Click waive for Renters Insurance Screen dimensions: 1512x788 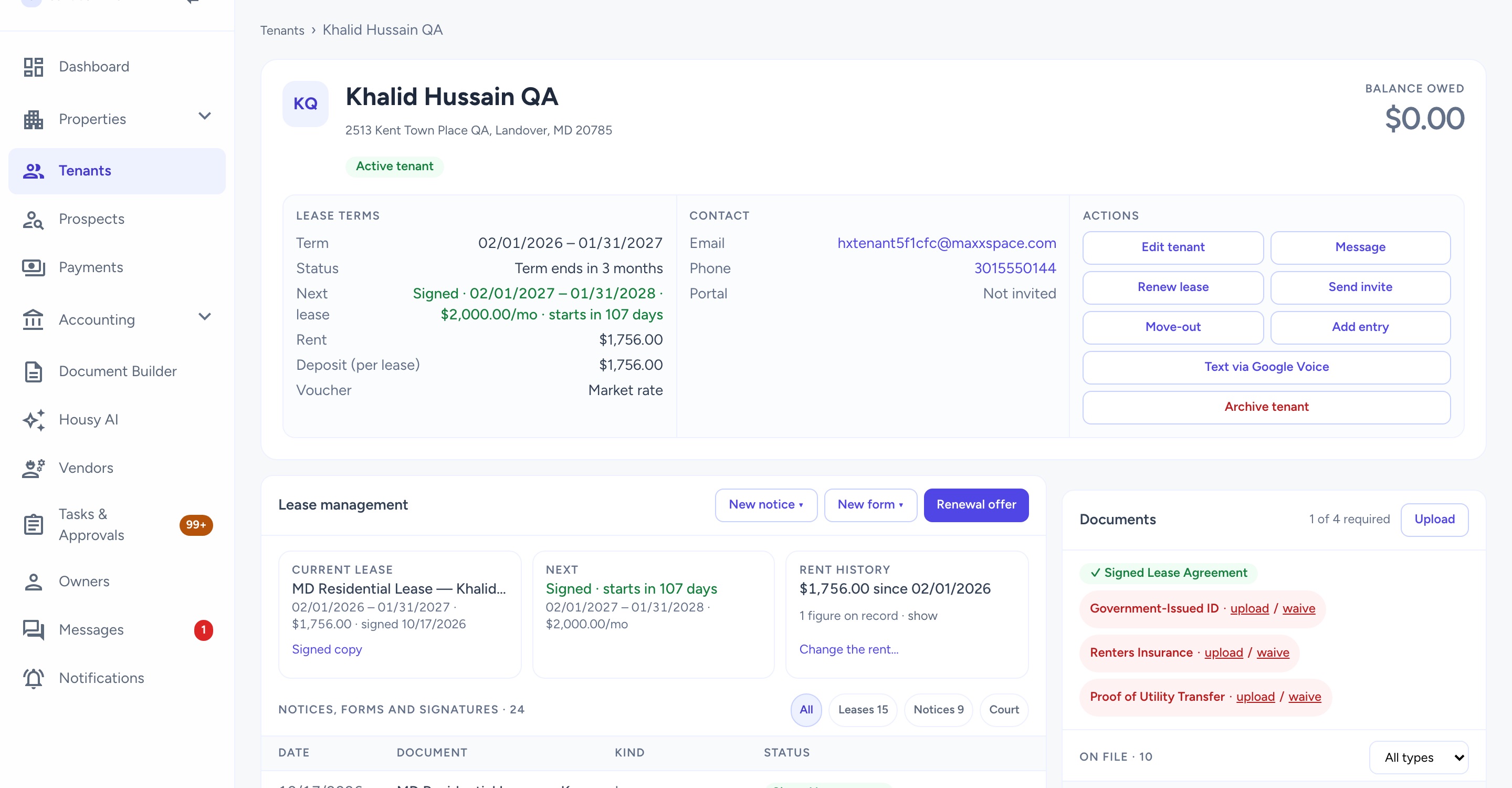(1273, 653)
